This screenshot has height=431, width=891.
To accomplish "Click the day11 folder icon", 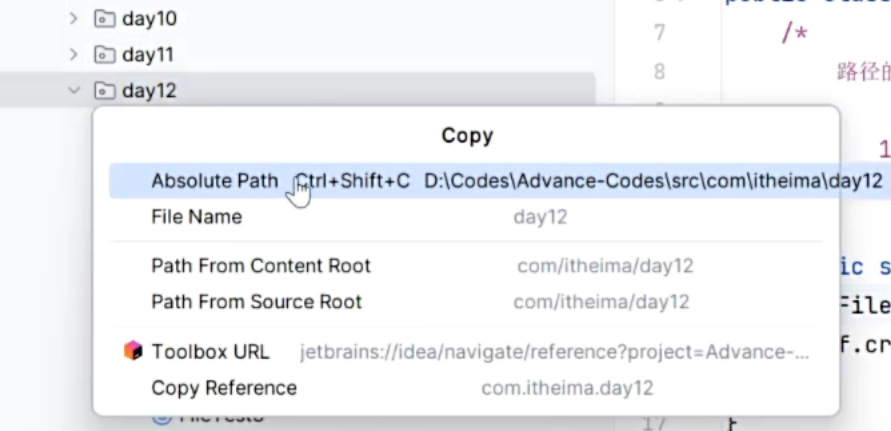I will click(104, 54).
